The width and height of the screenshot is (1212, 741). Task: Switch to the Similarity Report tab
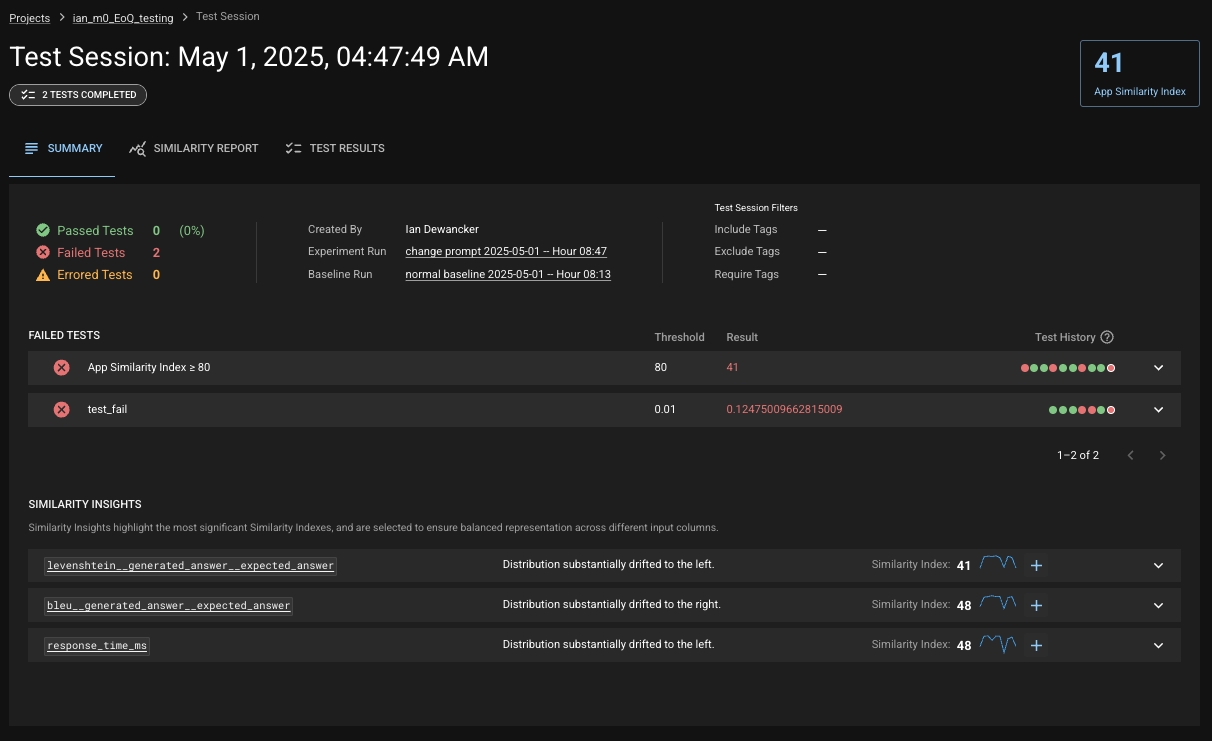click(x=194, y=148)
